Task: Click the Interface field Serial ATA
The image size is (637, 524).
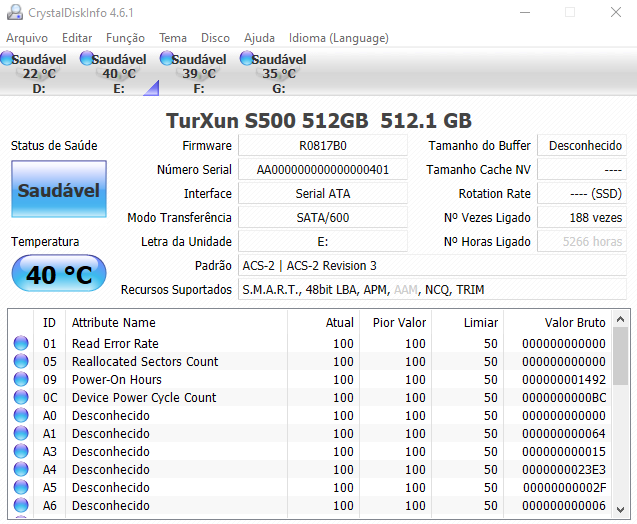Action: tap(323, 193)
